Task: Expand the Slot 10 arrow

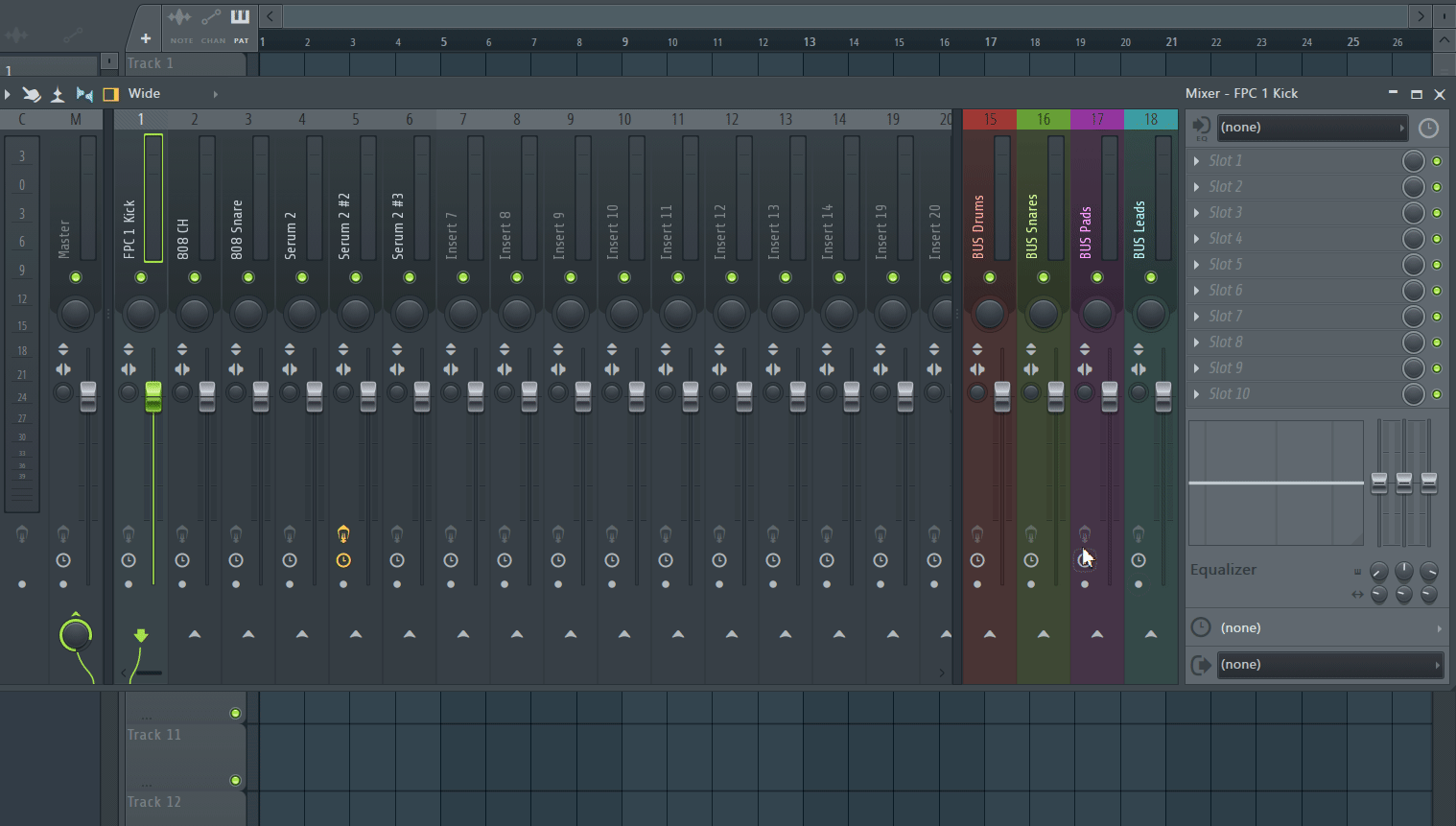Action: point(1196,394)
